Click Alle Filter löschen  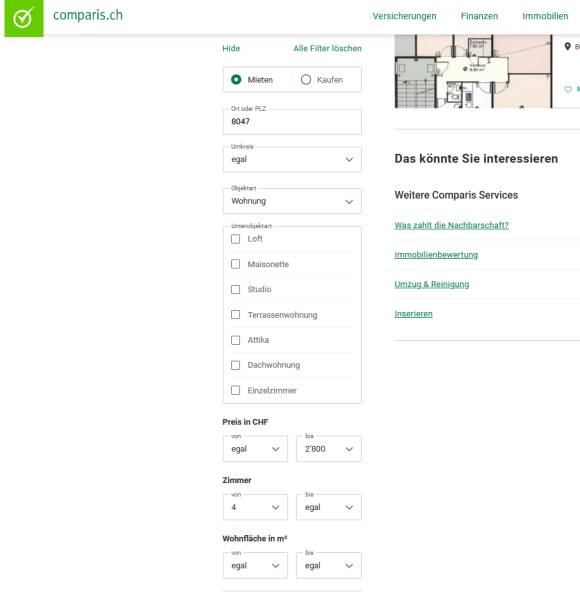pyautogui.click(x=327, y=48)
